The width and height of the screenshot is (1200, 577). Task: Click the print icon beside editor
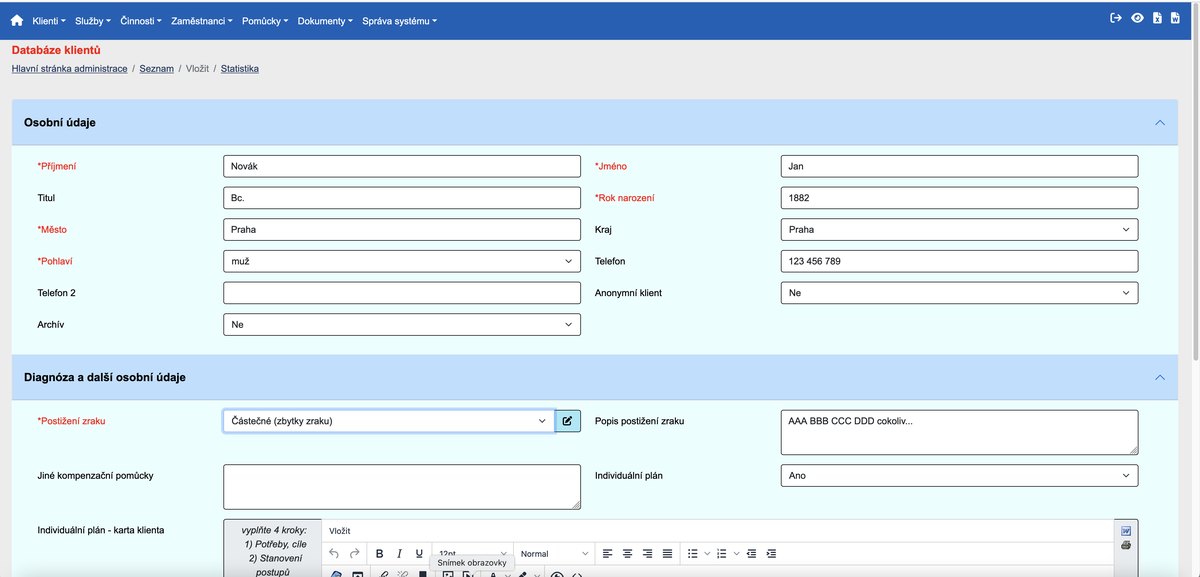point(1126,545)
